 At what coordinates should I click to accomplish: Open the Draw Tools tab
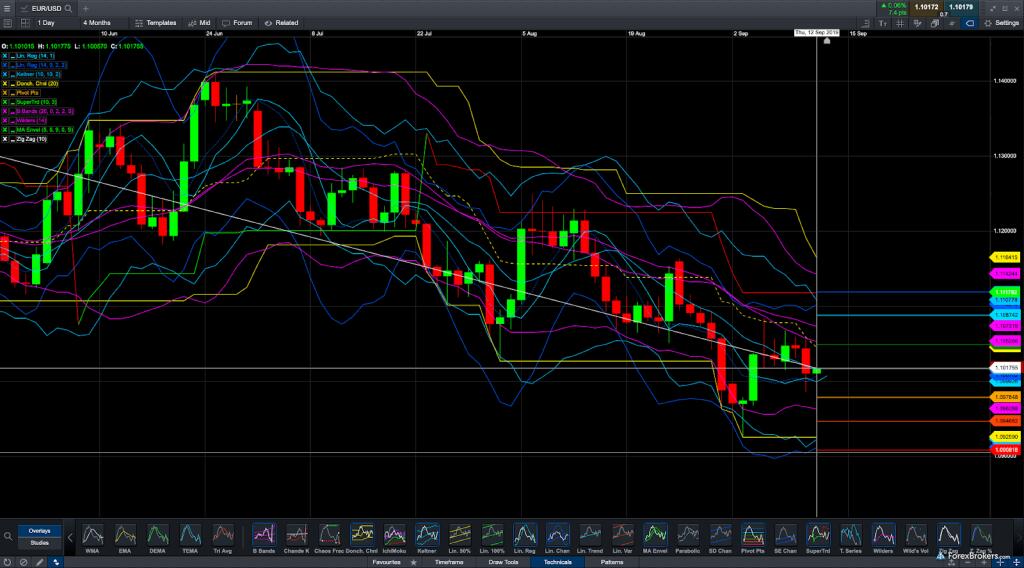503,562
